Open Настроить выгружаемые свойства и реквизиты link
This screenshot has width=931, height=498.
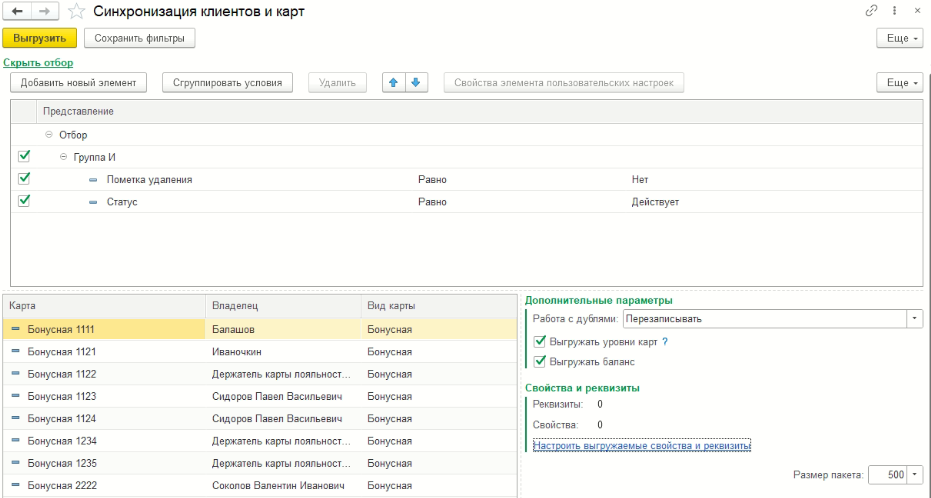[641, 445]
